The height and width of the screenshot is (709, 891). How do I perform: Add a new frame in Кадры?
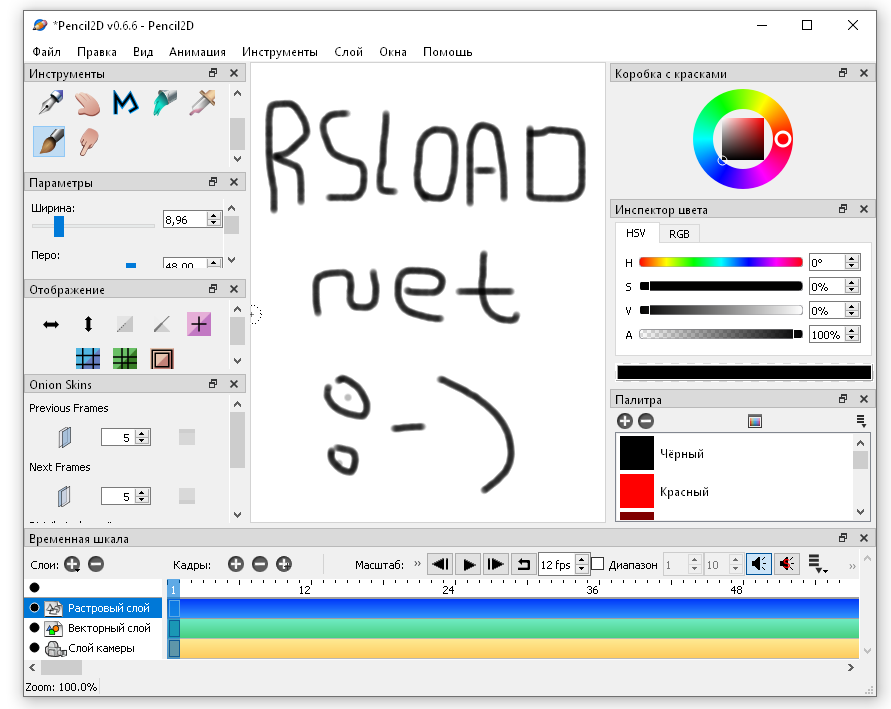coord(236,564)
